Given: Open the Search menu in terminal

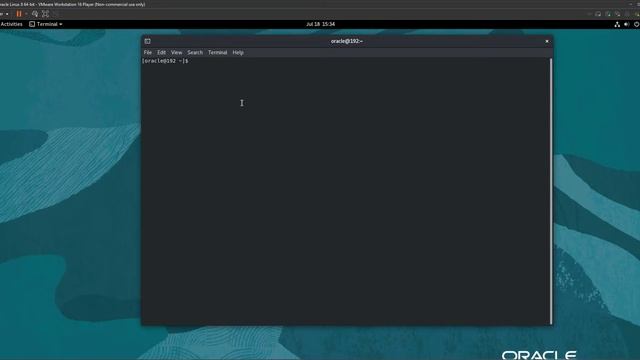Looking at the screenshot, I should click(195, 52).
